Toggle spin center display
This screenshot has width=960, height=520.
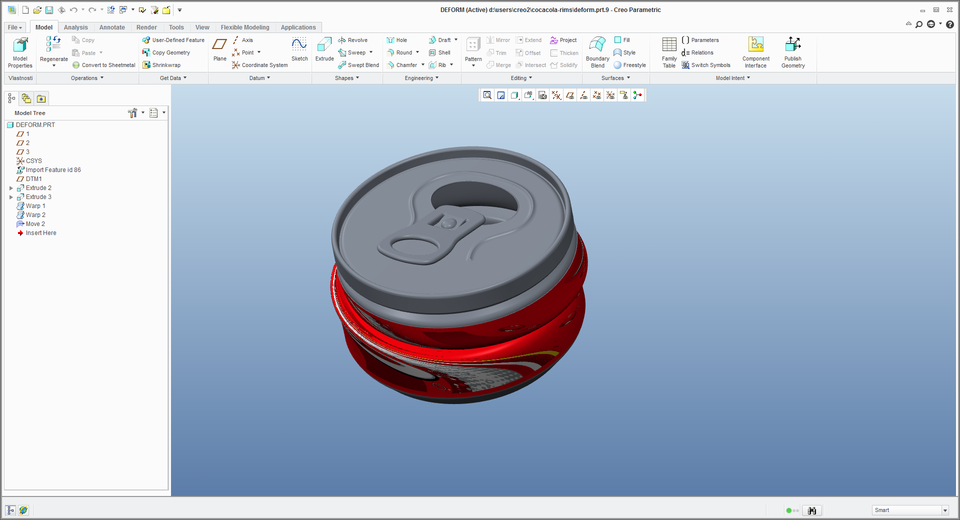click(x=638, y=95)
